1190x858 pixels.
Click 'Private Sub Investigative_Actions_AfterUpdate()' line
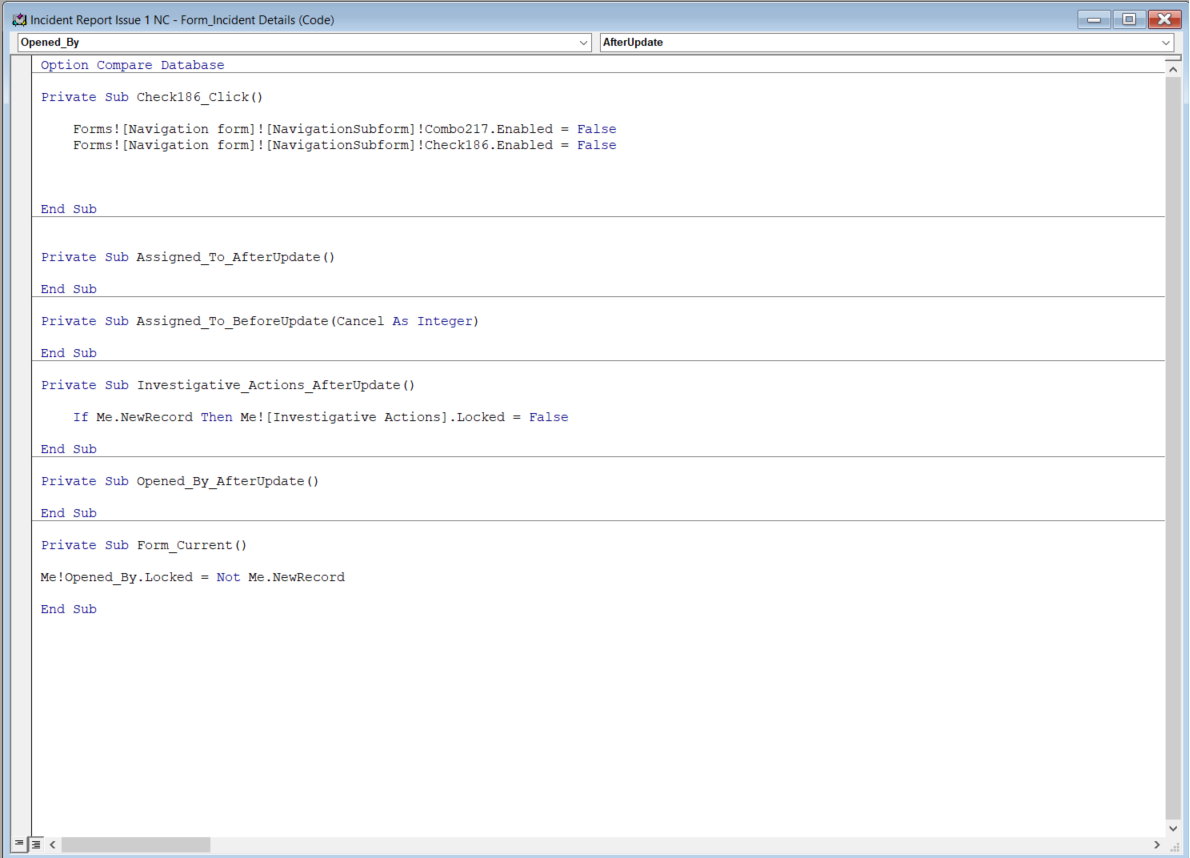click(228, 385)
